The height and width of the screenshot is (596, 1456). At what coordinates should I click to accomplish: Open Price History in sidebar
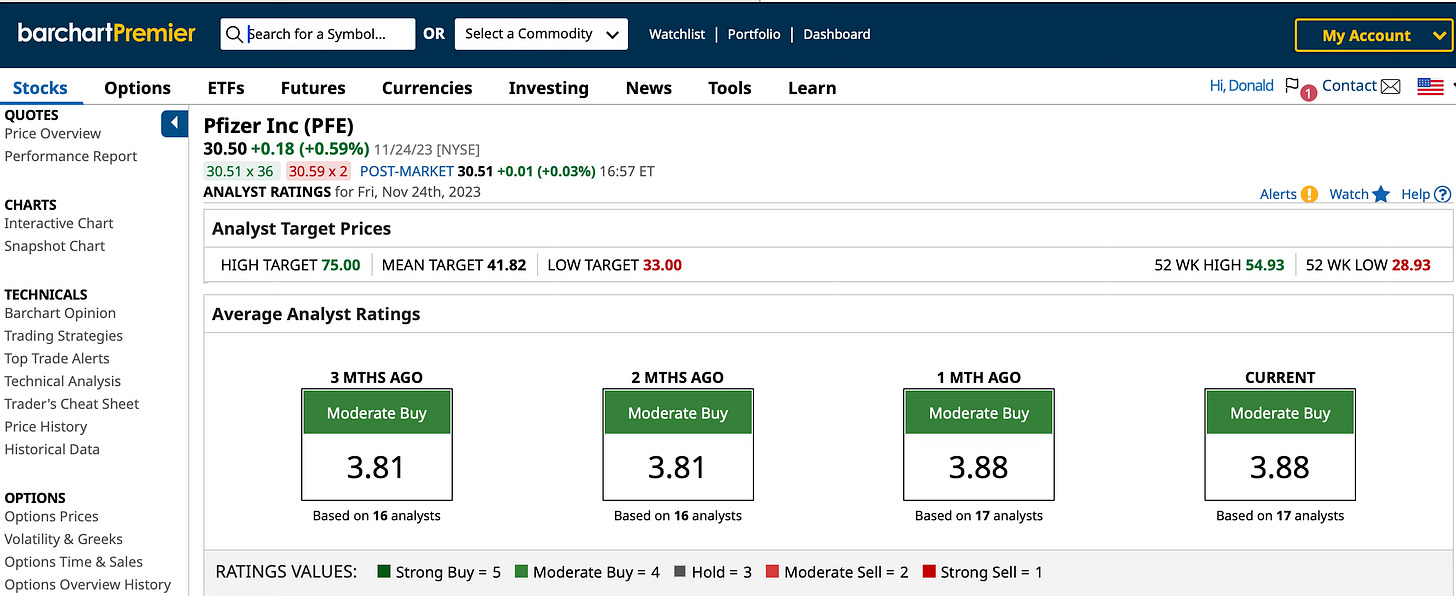pos(46,427)
